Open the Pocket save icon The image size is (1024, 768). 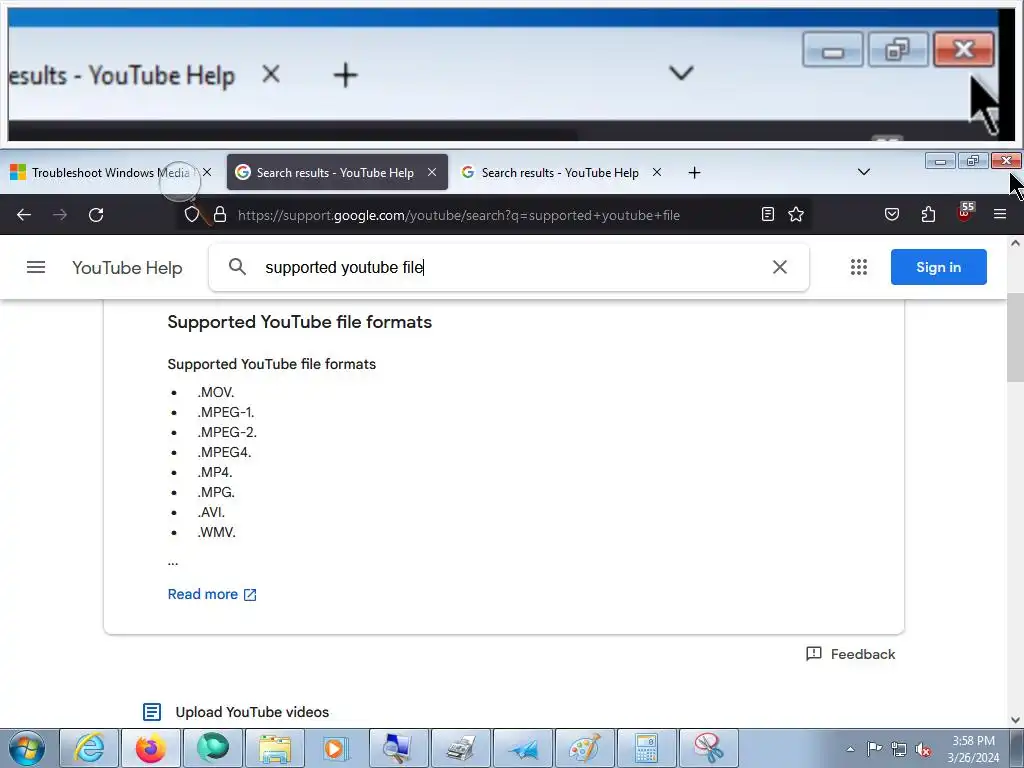coord(892,214)
